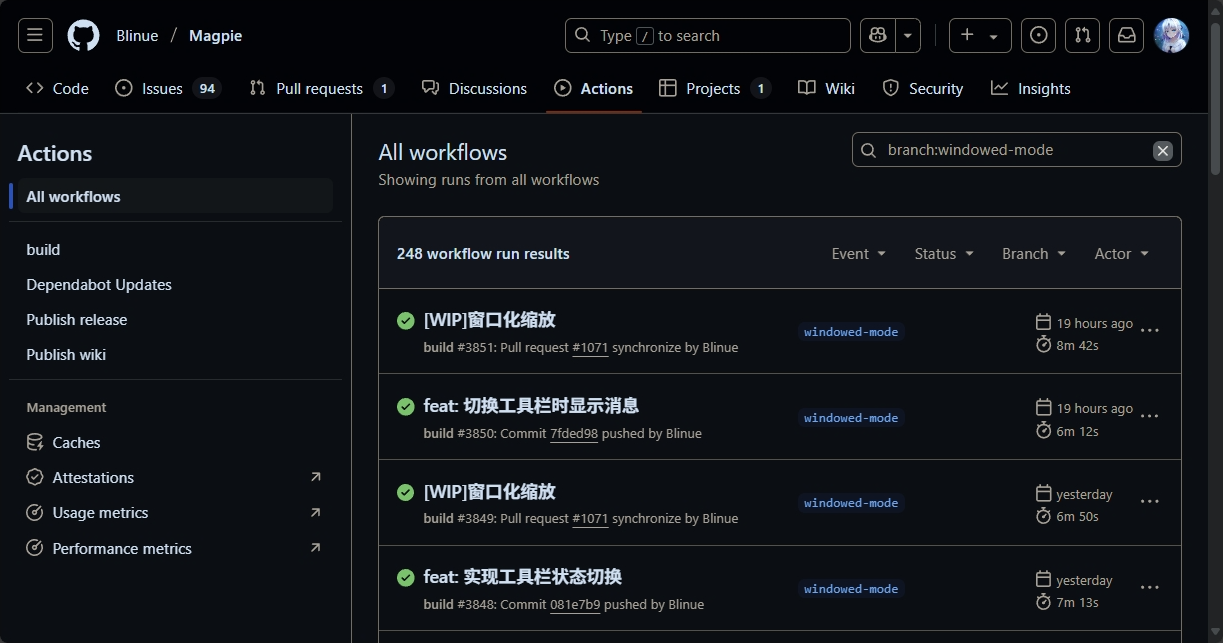Open the Issues circle icon in header

(1039, 36)
